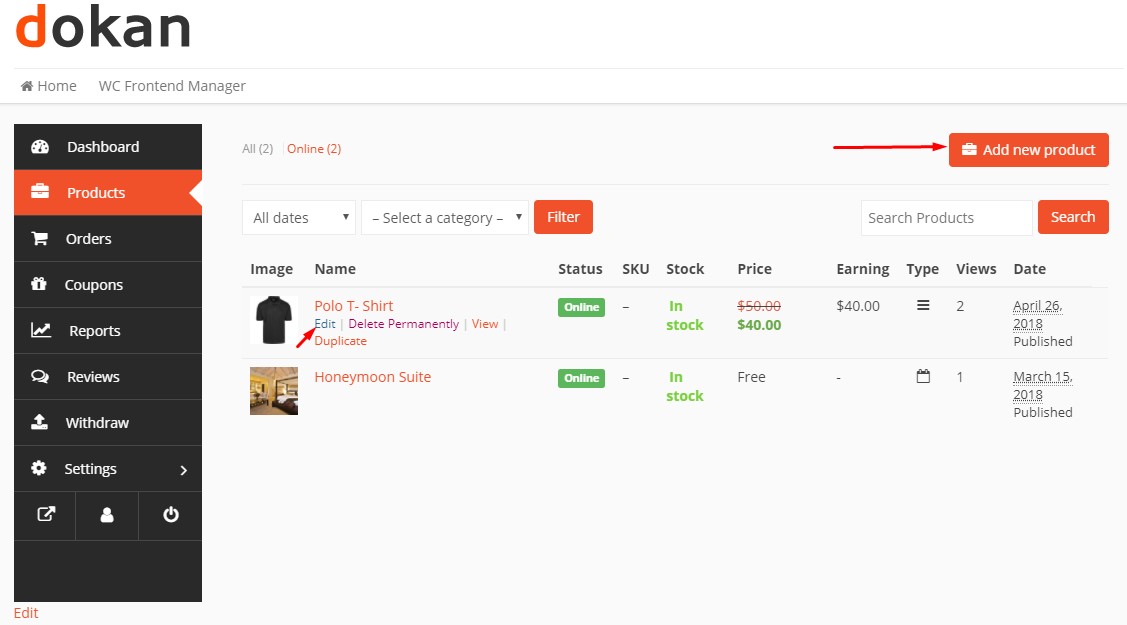Screen dimensions: 1127x625
Task: Click the Settings gear icon
Action: 39,468
